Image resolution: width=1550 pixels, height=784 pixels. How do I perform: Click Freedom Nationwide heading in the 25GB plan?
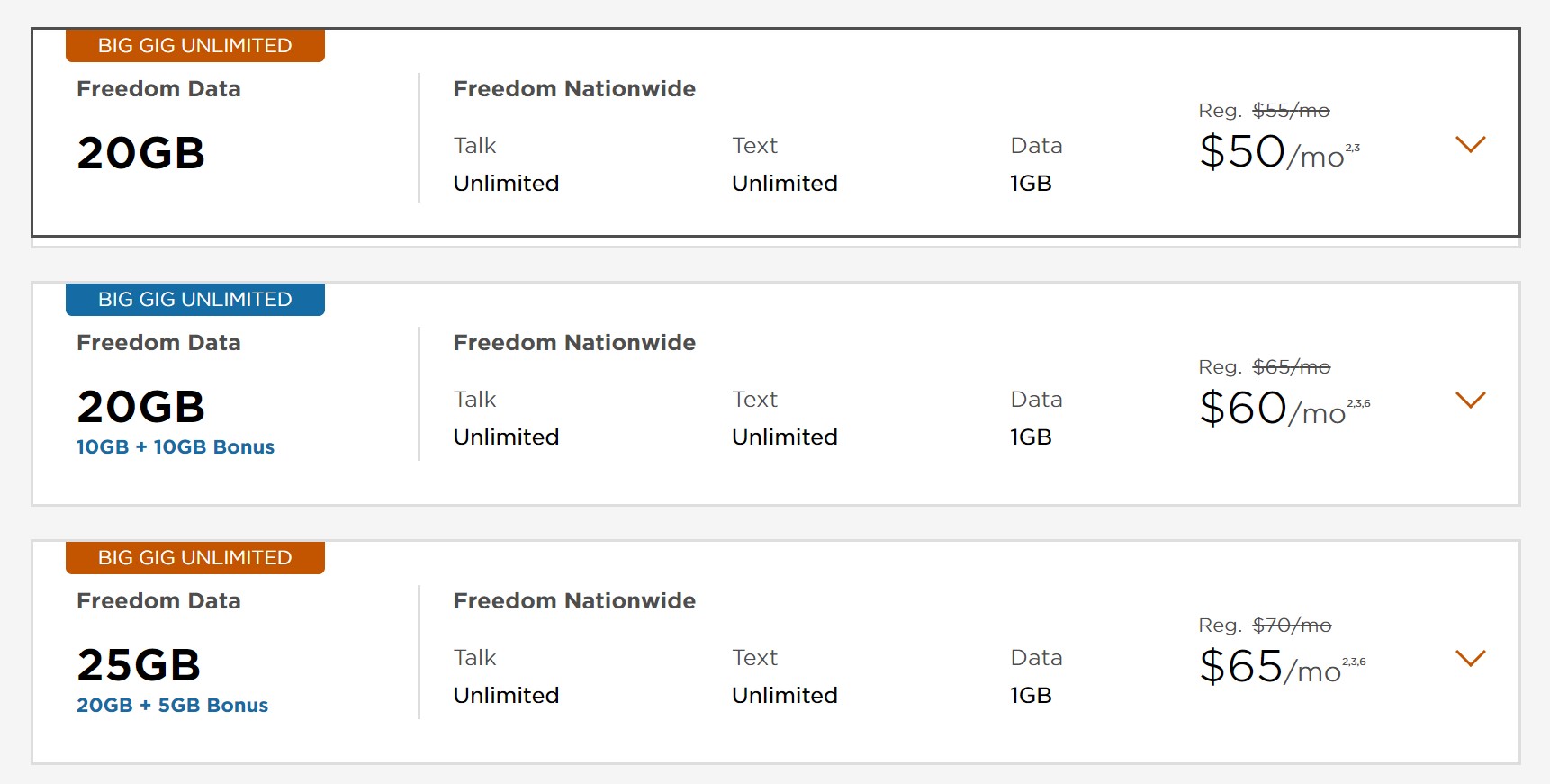pos(574,601)
